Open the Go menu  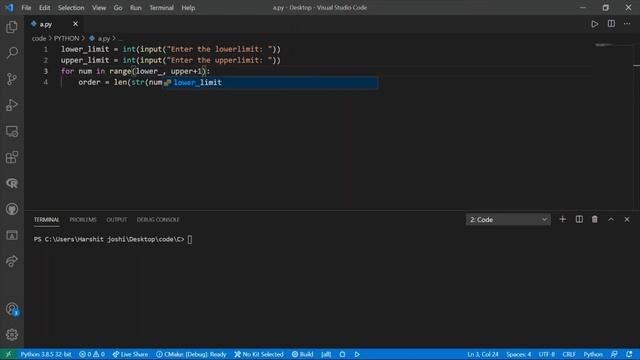(x=118, y=8)
